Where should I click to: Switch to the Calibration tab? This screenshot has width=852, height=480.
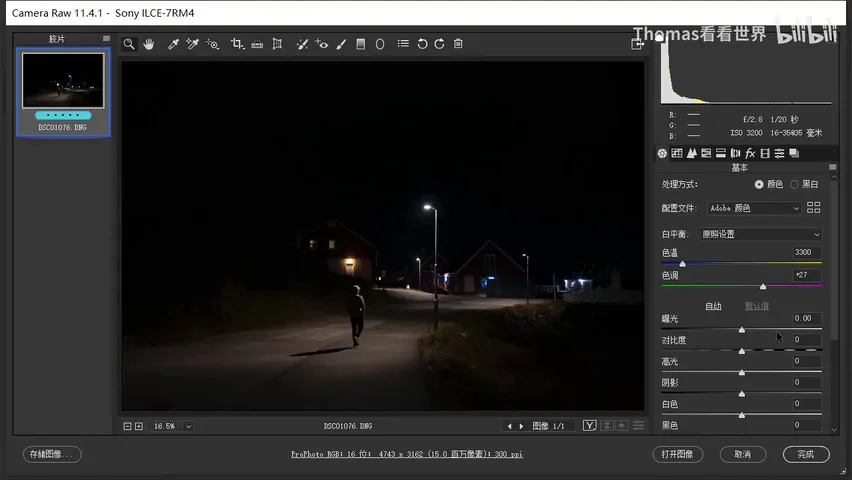tap(765, 153)
